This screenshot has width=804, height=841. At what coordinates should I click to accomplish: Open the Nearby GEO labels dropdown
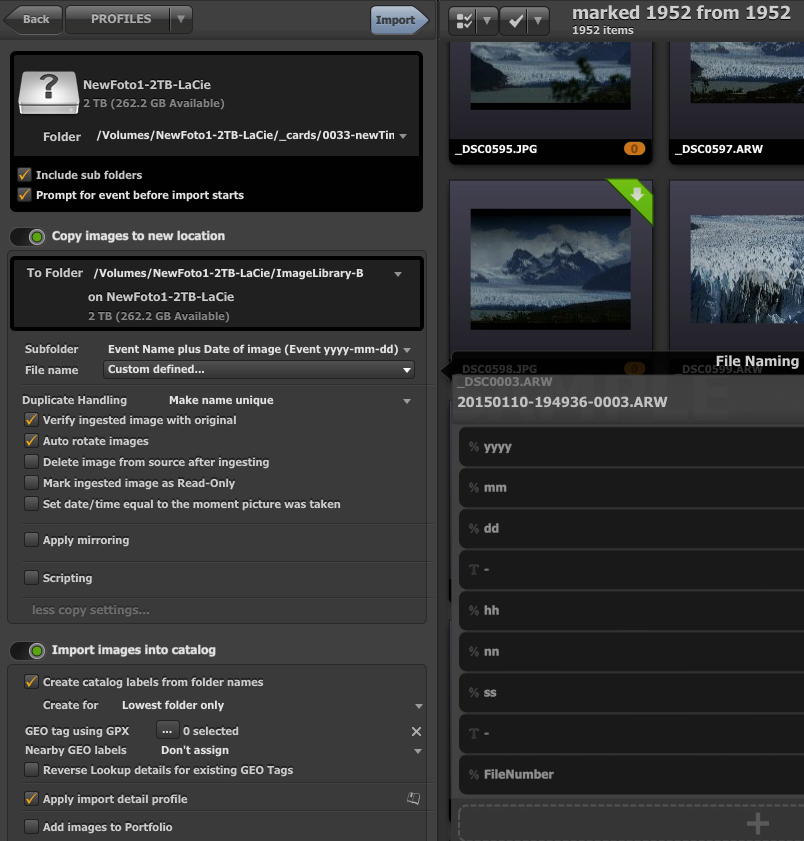[x=418, y=751]
